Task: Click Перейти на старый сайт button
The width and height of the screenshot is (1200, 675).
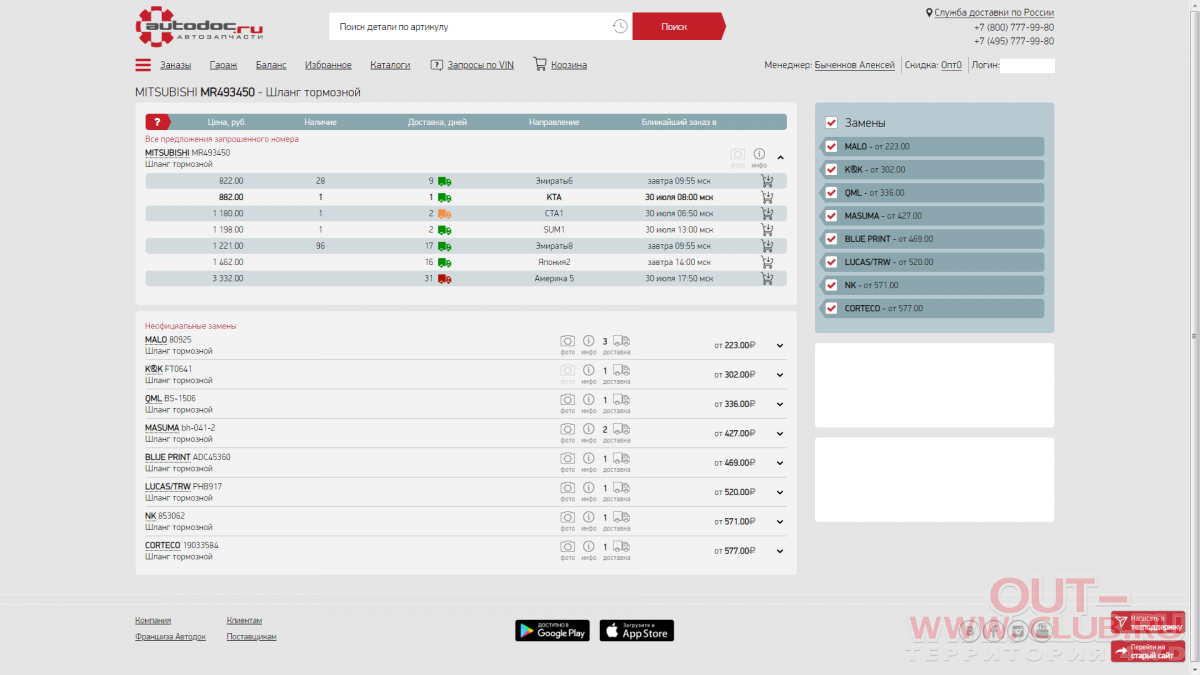Action: [1147, 651]
